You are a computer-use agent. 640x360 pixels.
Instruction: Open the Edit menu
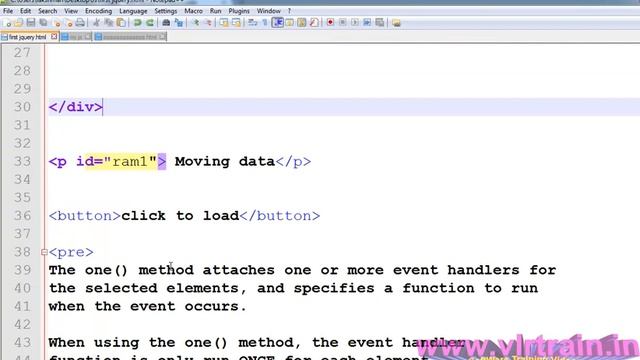coord(25,11)
